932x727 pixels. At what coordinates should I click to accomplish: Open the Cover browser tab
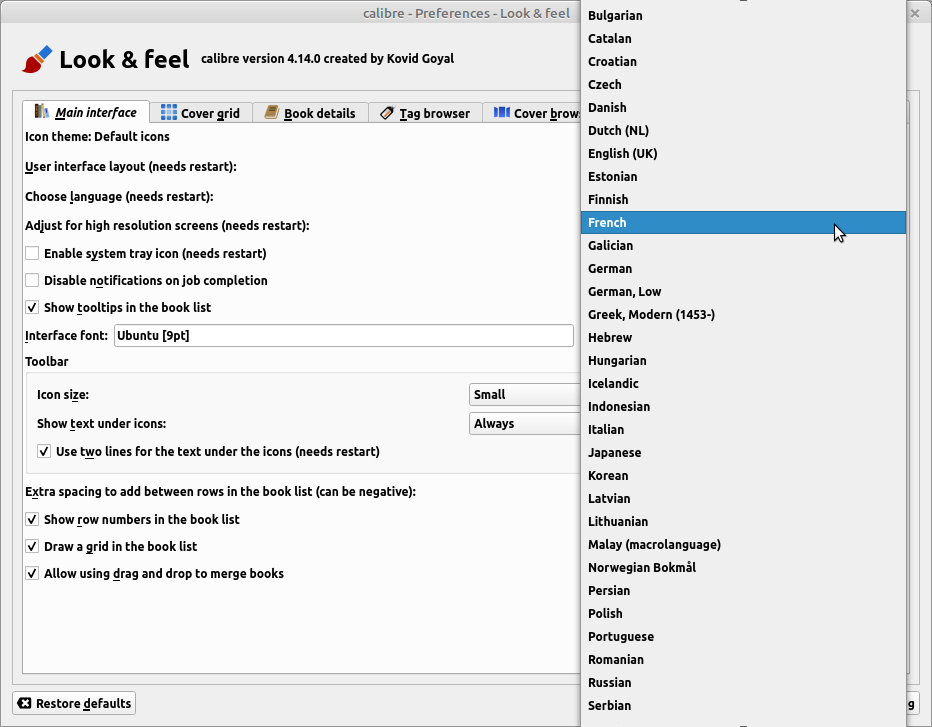532,113
